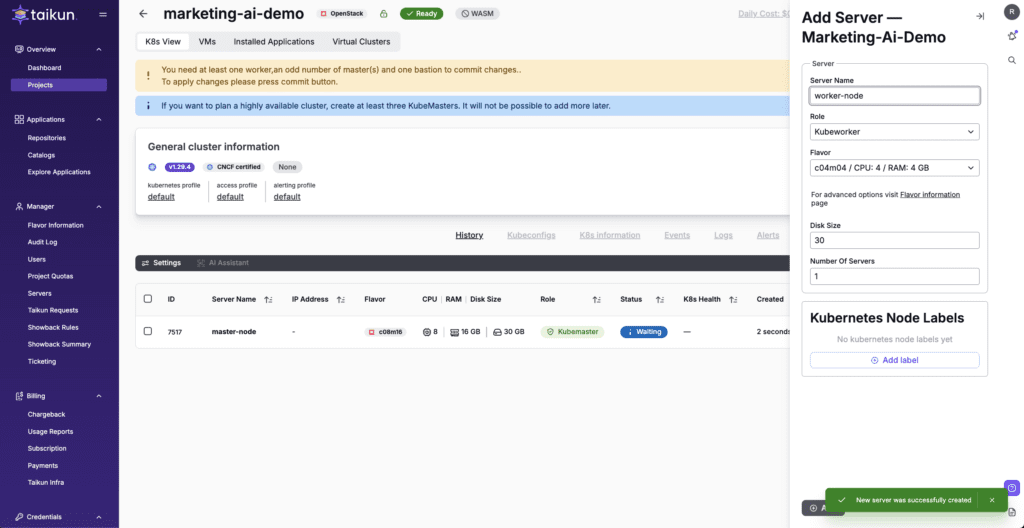Collapse the Manager sidebar section
Screen dimensions: 1024x528
(x=99, y=206)
